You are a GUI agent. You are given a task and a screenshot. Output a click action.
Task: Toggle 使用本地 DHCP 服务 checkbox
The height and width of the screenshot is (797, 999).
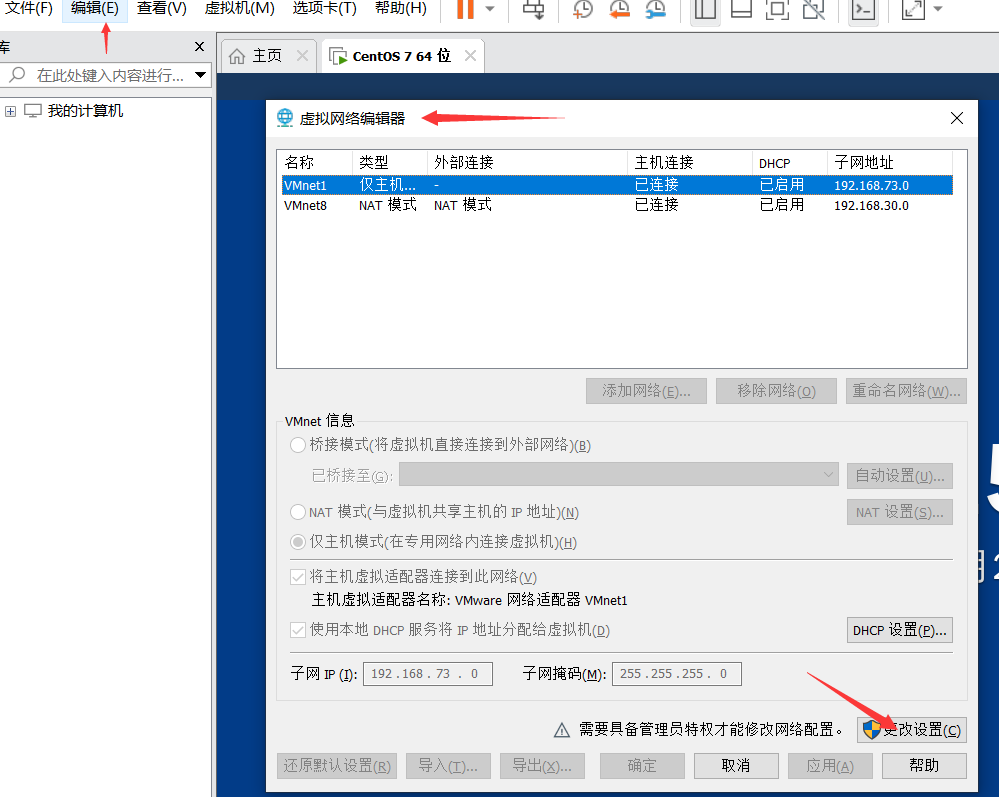click(298, 630)
